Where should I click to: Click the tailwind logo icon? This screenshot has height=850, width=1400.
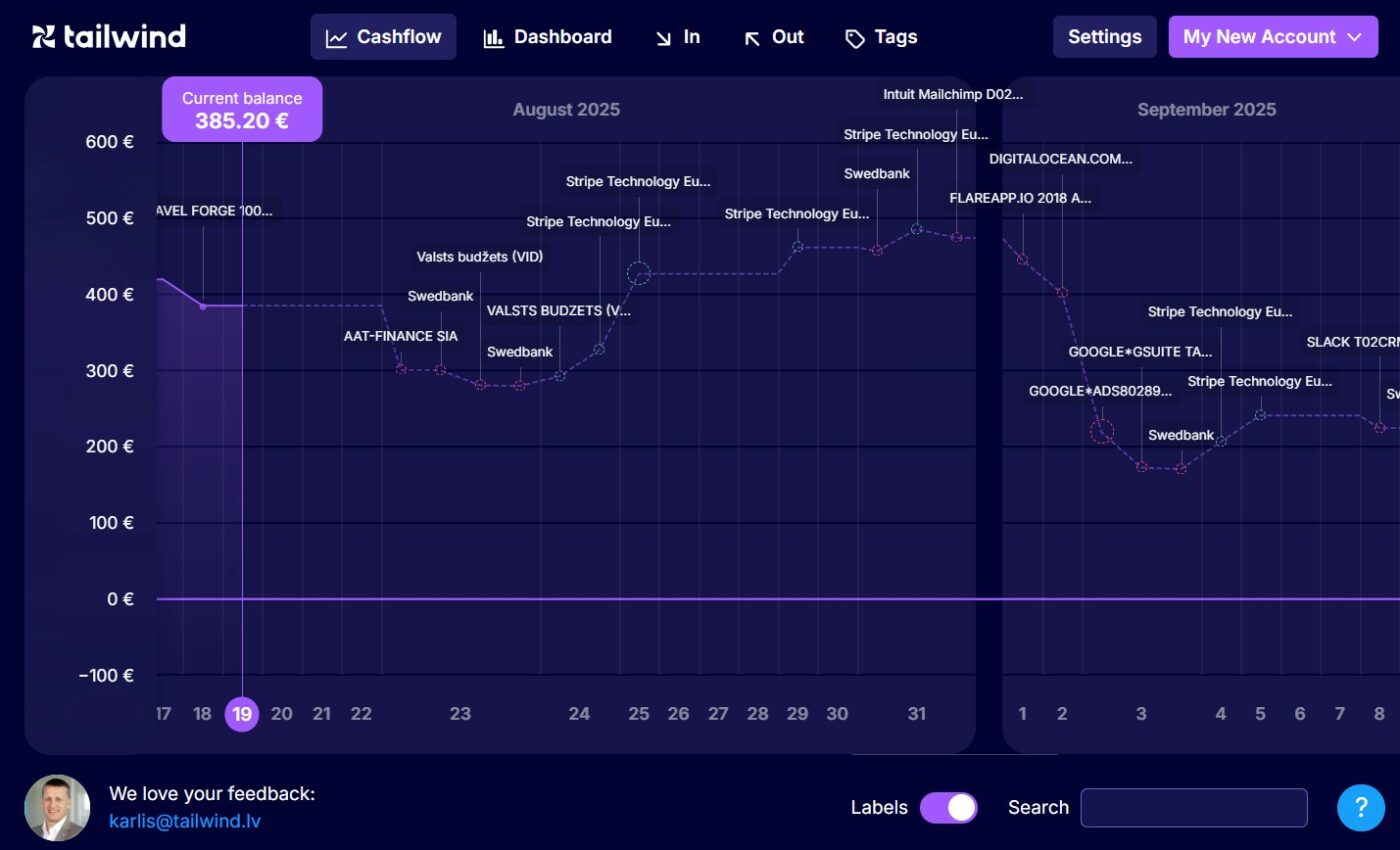44,37
